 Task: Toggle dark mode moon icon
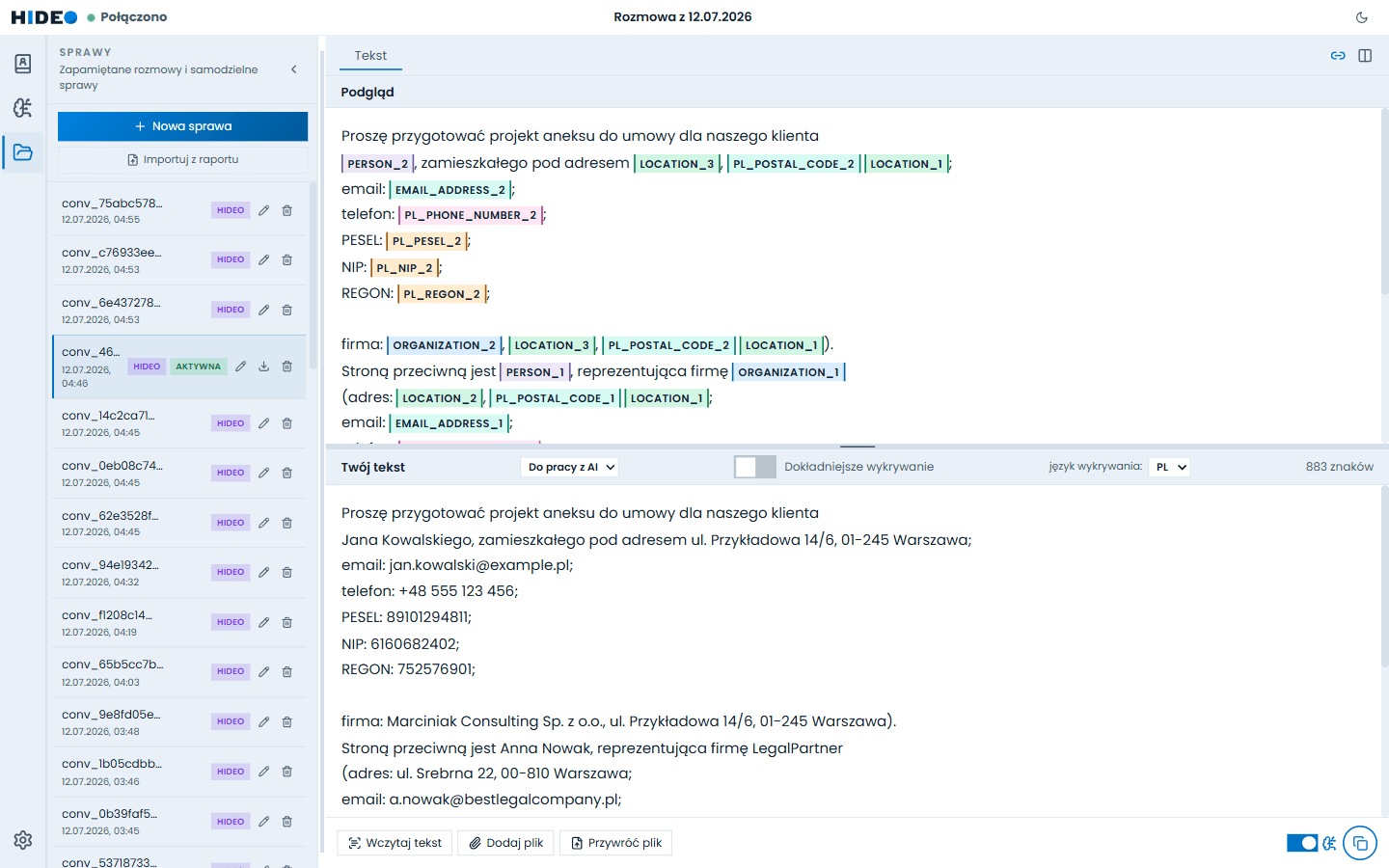coord(1362,17)
